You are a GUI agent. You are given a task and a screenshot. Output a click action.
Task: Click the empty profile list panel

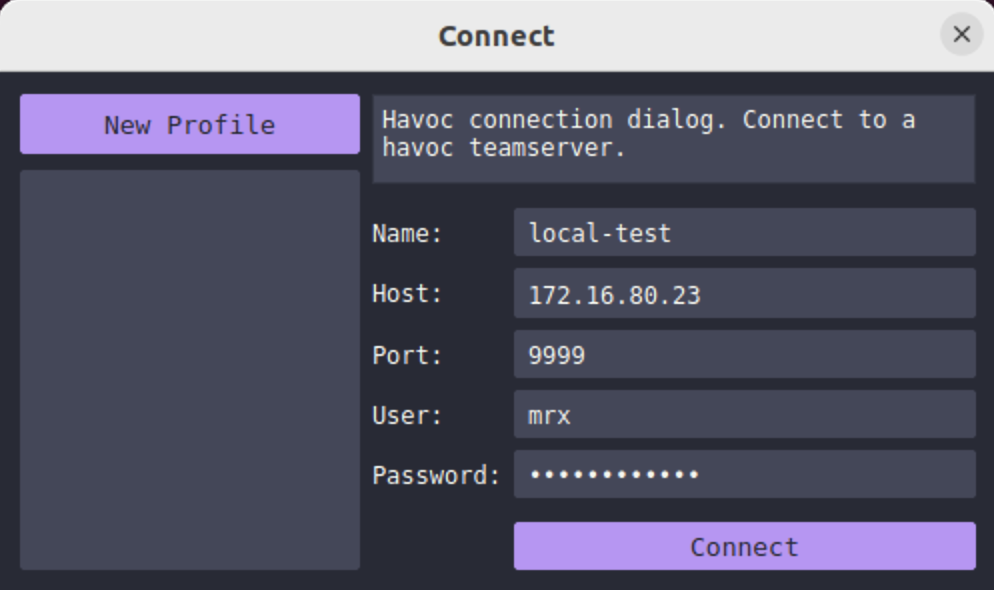[x=190, y=369]
